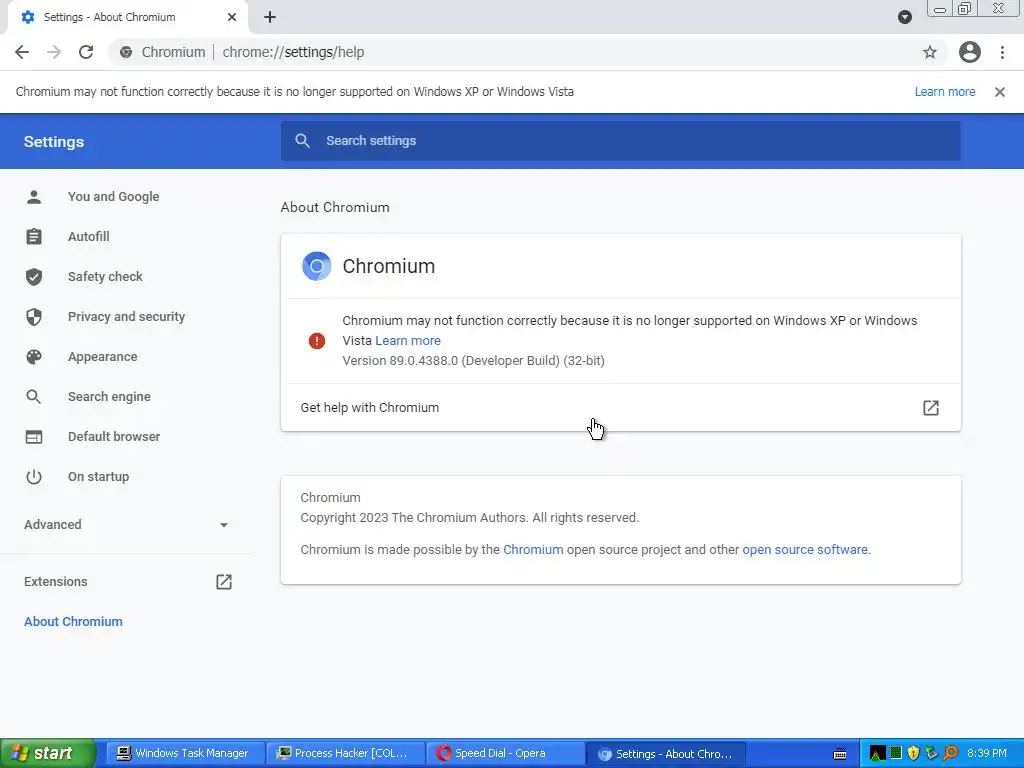This screenshot has width=1024, height=768.
Task: Open You and Google settings
Action: (x=114, y=197)
